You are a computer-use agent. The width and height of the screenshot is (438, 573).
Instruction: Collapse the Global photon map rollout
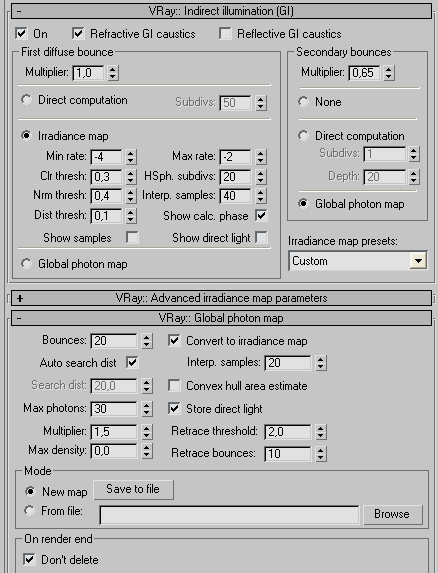click(x=221, y=318)
